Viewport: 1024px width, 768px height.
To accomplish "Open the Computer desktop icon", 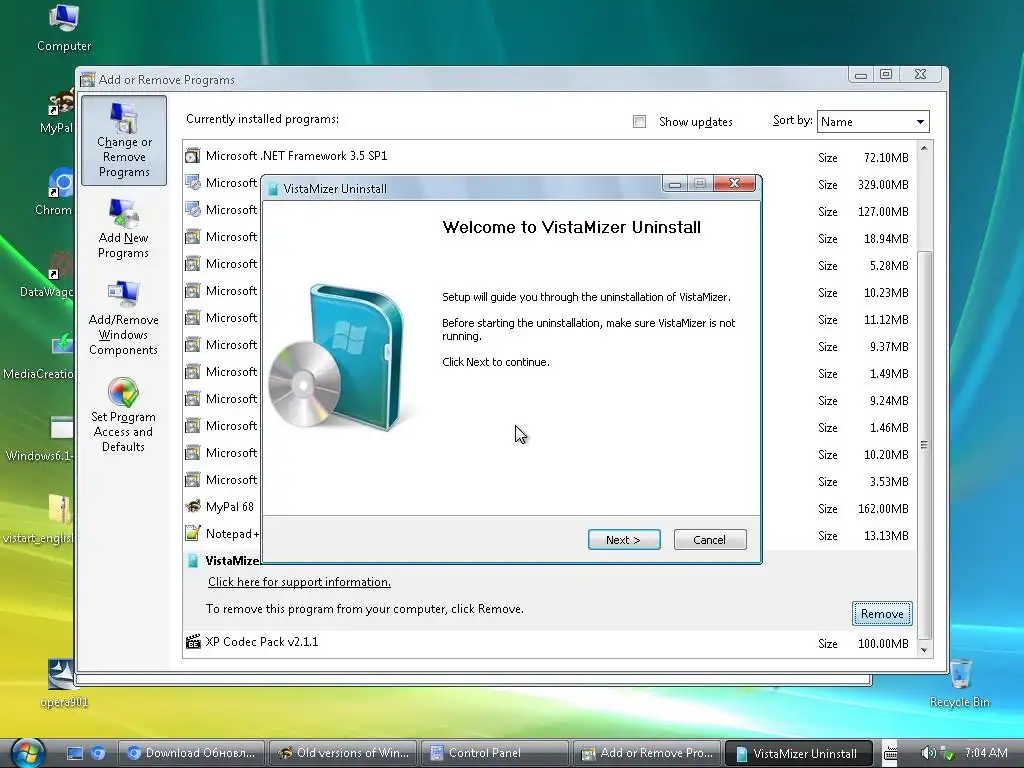I will (x=64, y=27).
